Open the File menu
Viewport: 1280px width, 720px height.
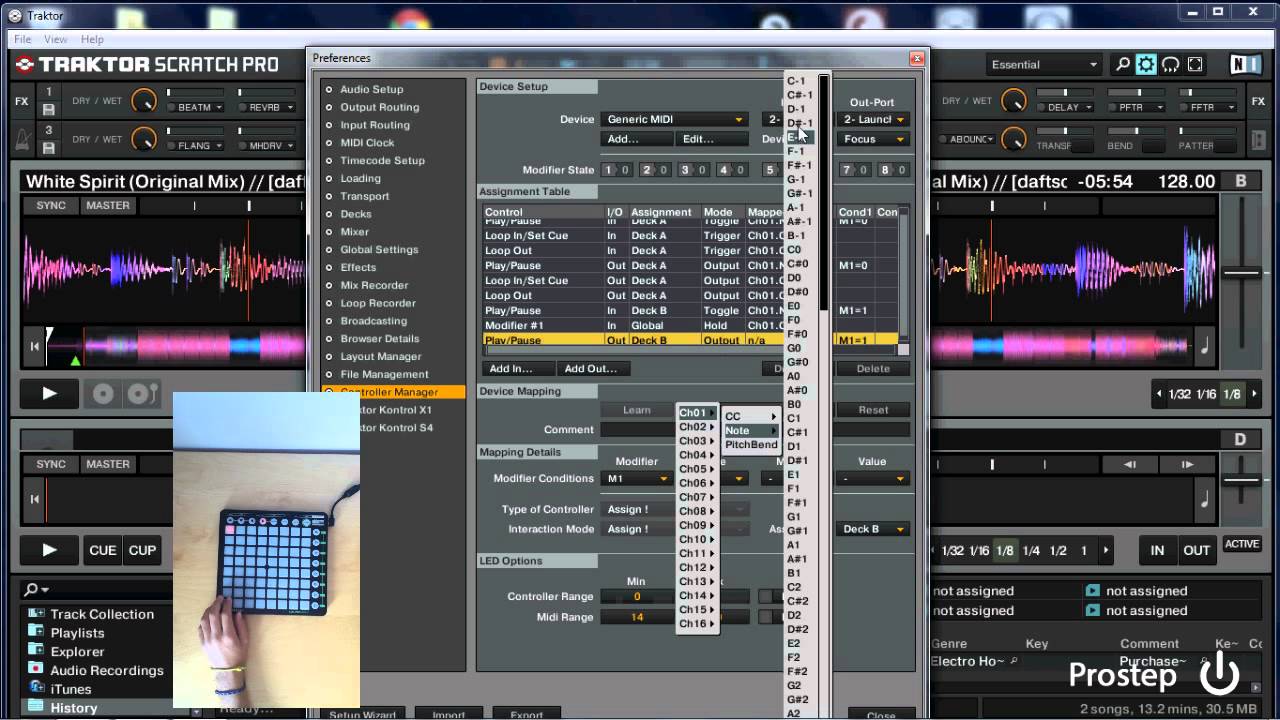pos(22,39)
